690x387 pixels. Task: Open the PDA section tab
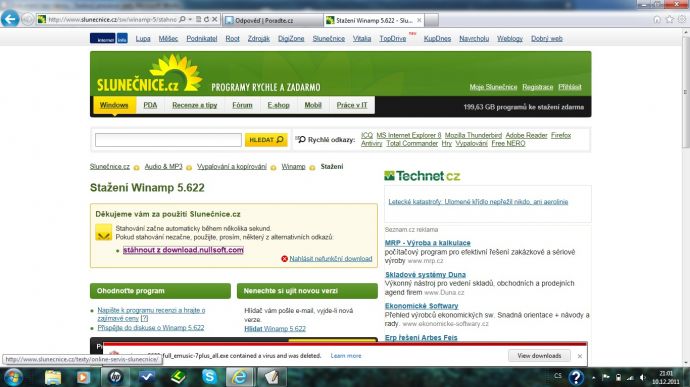click(150, 105)
